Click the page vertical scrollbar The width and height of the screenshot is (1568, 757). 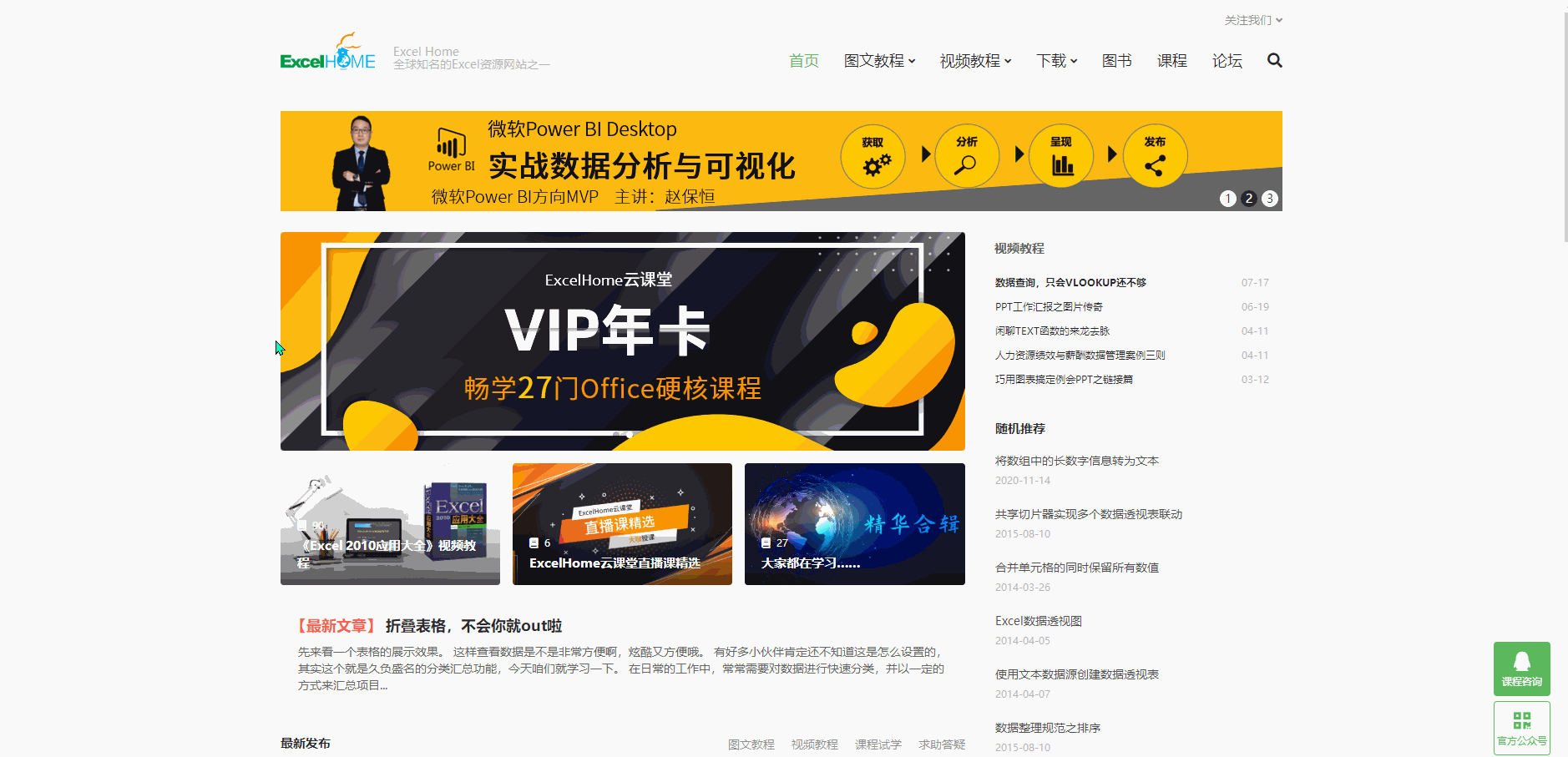click(1565, 125)
